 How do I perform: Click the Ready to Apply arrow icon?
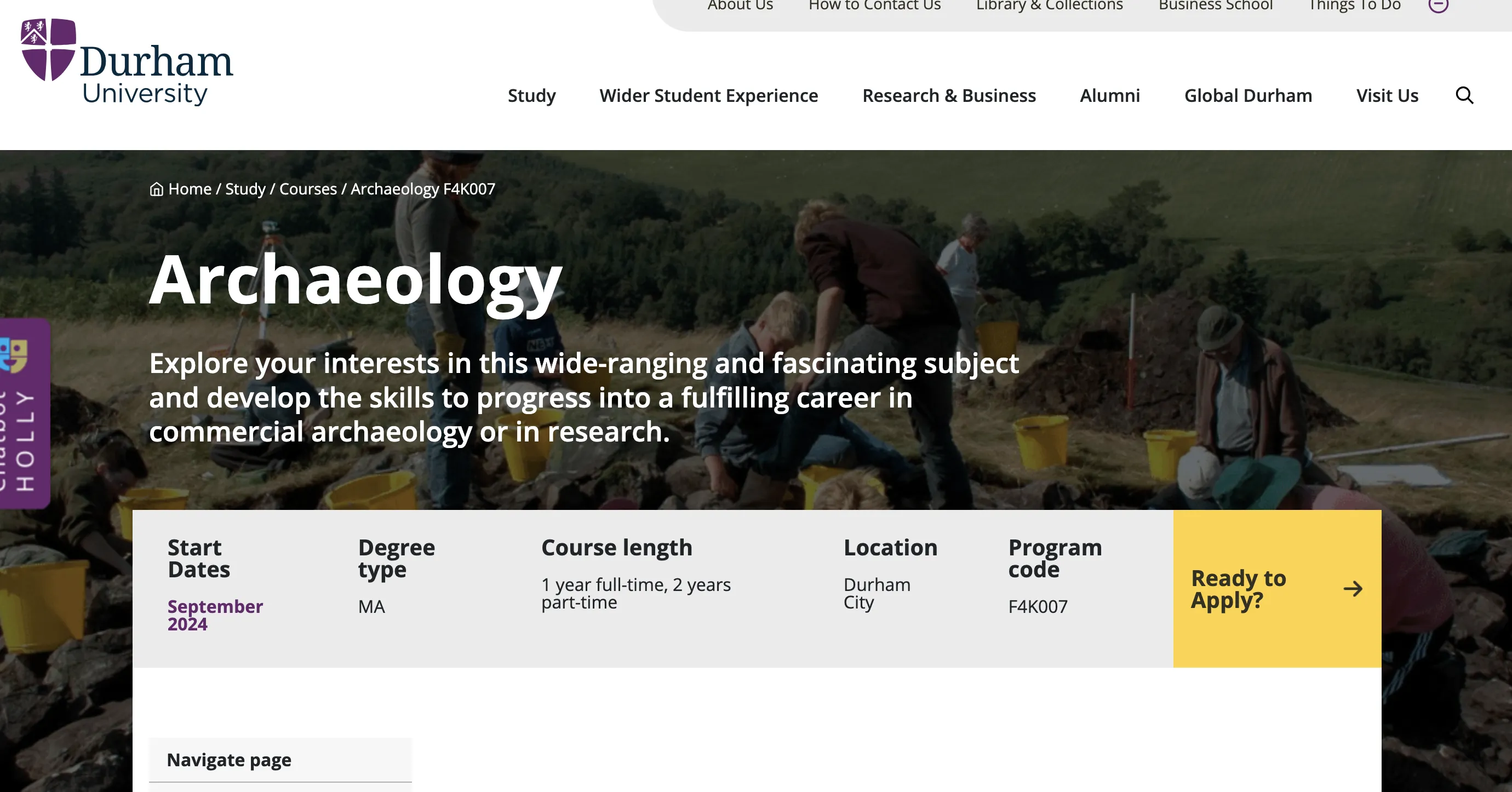[1353, 588]
